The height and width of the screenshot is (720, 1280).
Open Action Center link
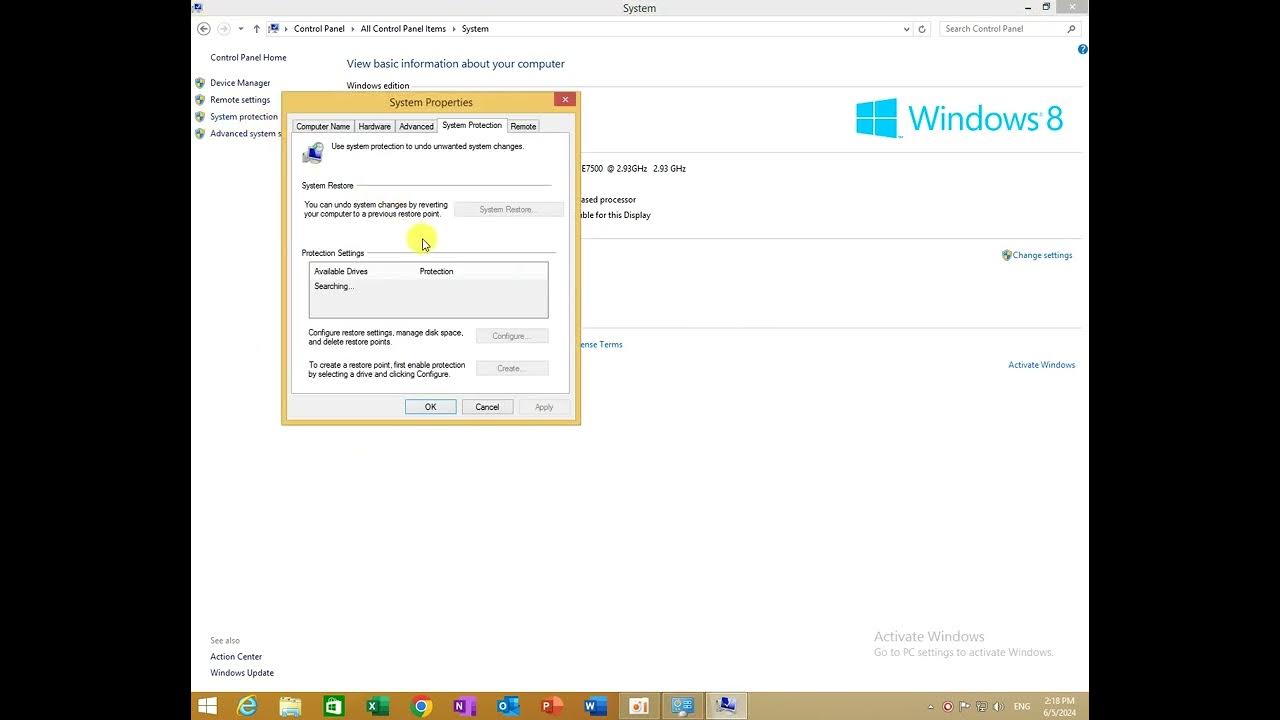pos(236,657)
